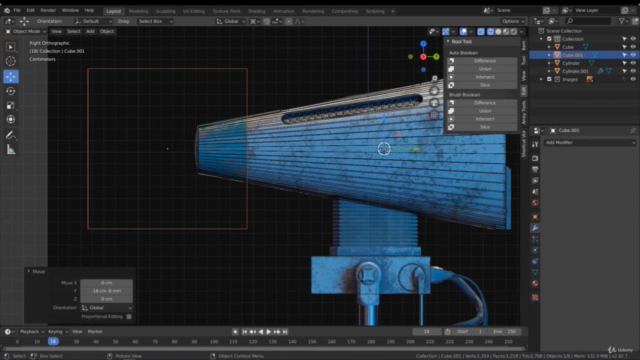Apply Auto Boolean Difference
640x360 pixels.
(482, 61)
